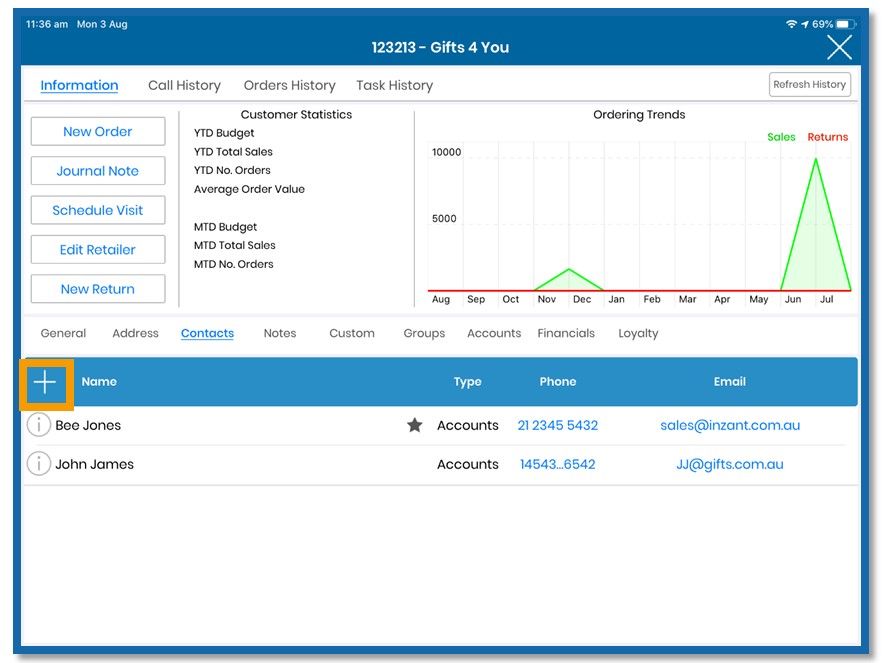This screenshot has width=883, height=663.
Task: Click the Email column header
Action: (730, 381)
